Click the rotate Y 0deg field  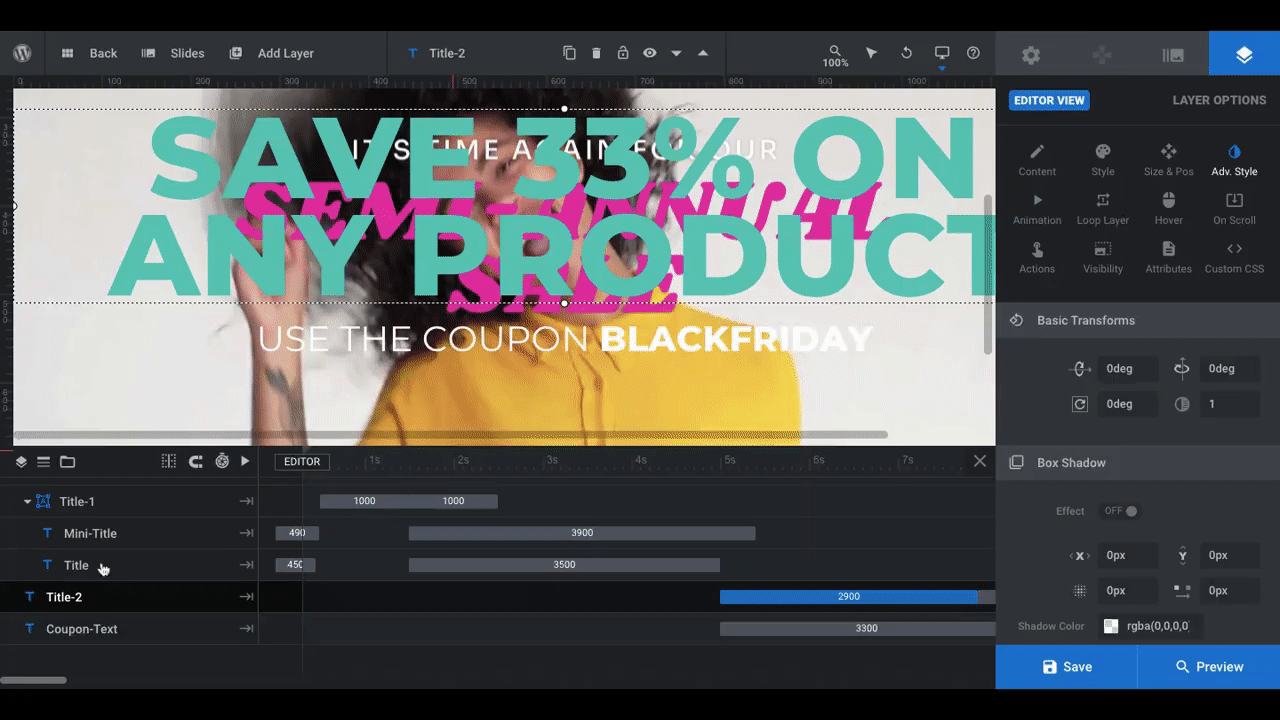click(1229, 368)
